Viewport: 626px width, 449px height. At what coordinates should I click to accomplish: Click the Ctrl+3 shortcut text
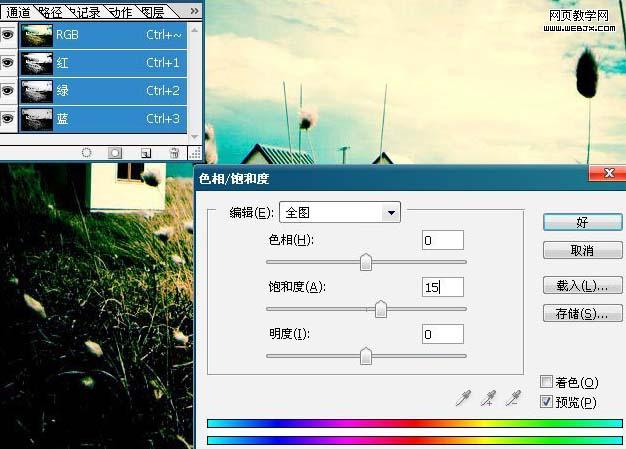coord(162,119)
